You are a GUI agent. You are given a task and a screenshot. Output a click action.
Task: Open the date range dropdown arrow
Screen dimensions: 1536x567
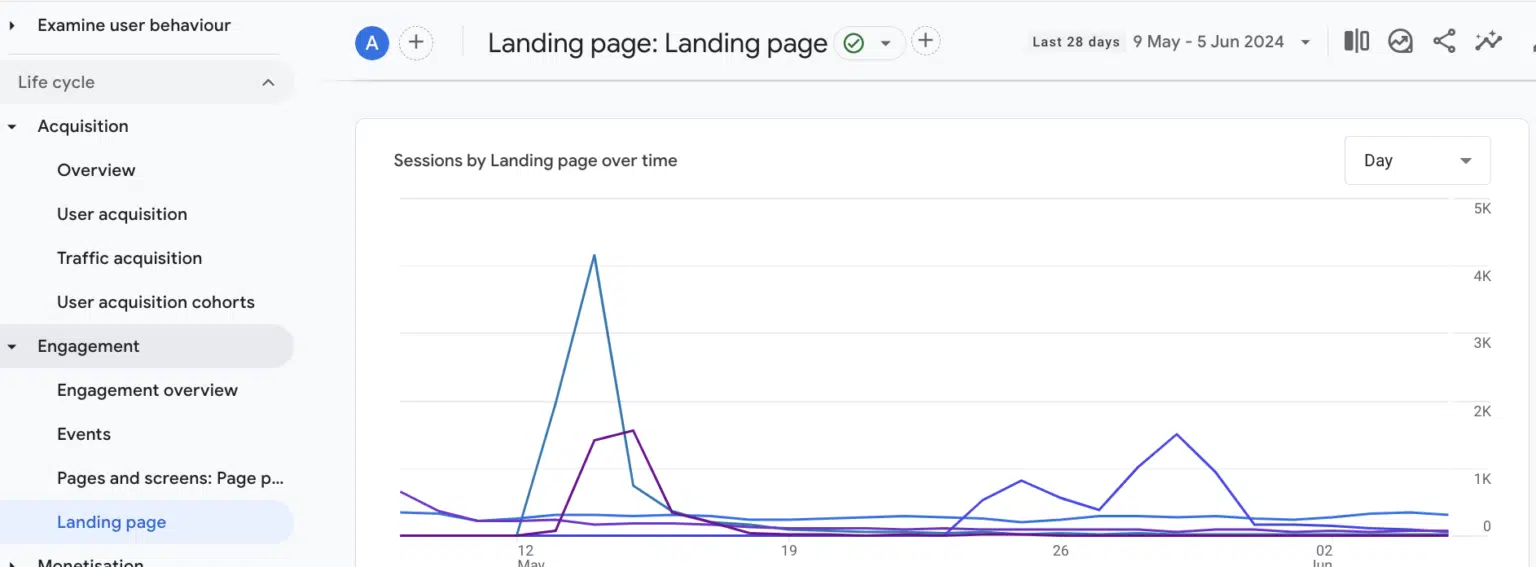1305,42
